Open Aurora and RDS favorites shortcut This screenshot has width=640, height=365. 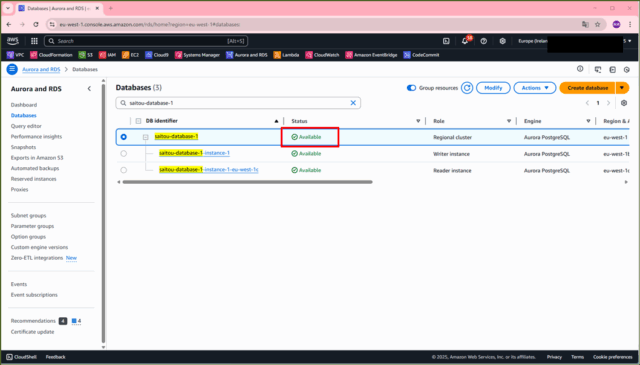[247, 55]
